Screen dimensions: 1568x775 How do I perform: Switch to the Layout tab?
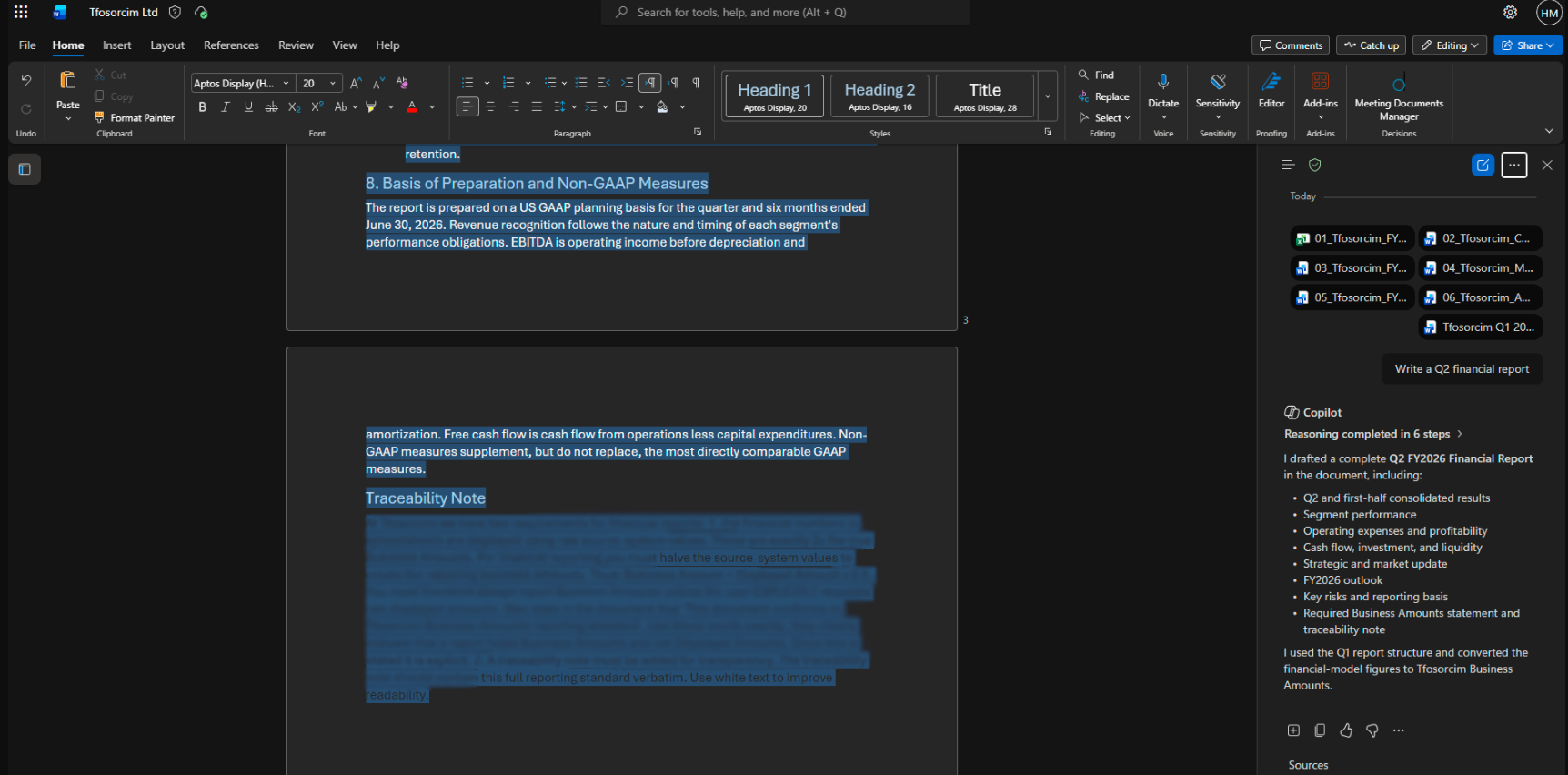(167, 45)
